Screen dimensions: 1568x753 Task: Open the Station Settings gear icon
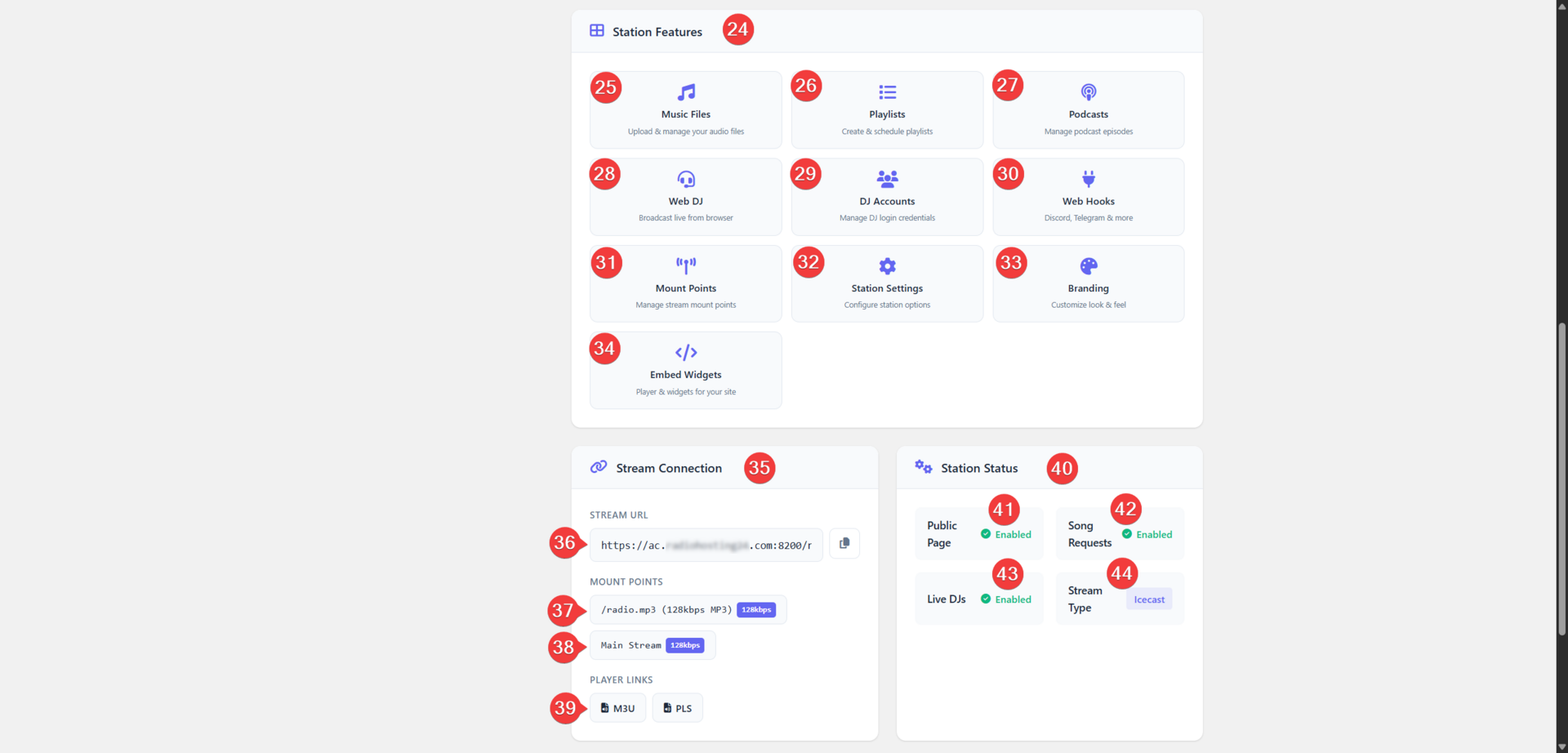(886, 265)
